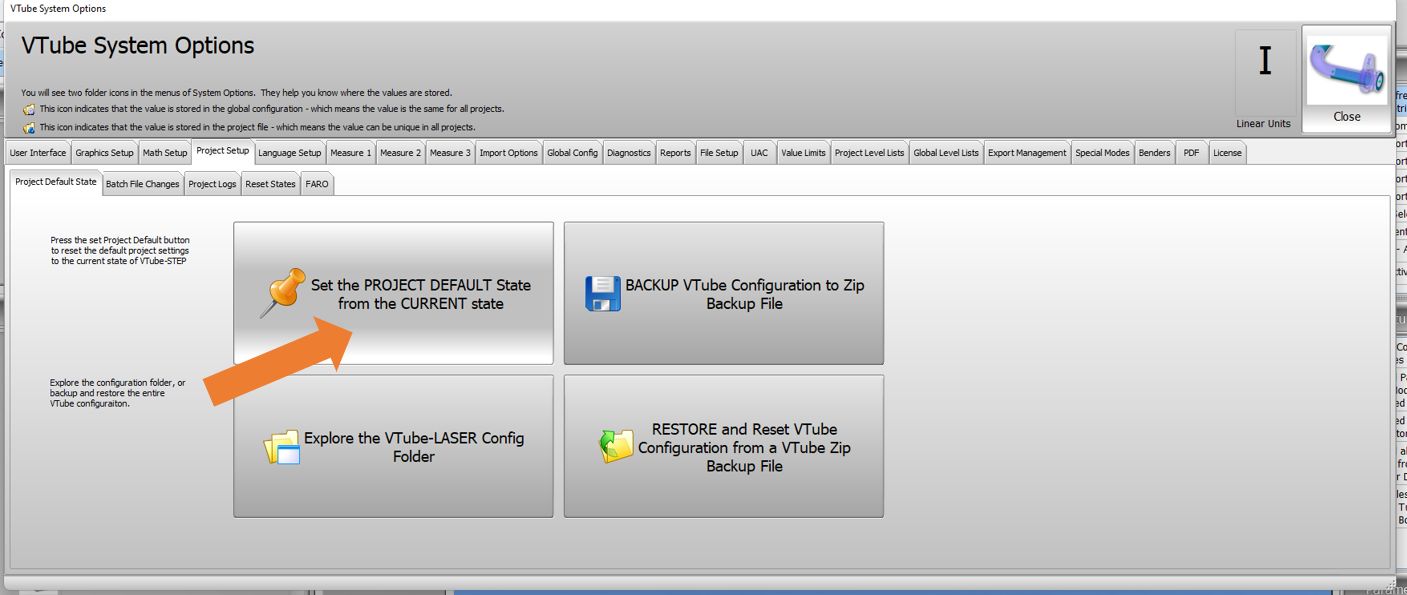The image size is (1407, 595).
Task: Click the green arrow restore folder icon
Action: click(x=616, y=446)
